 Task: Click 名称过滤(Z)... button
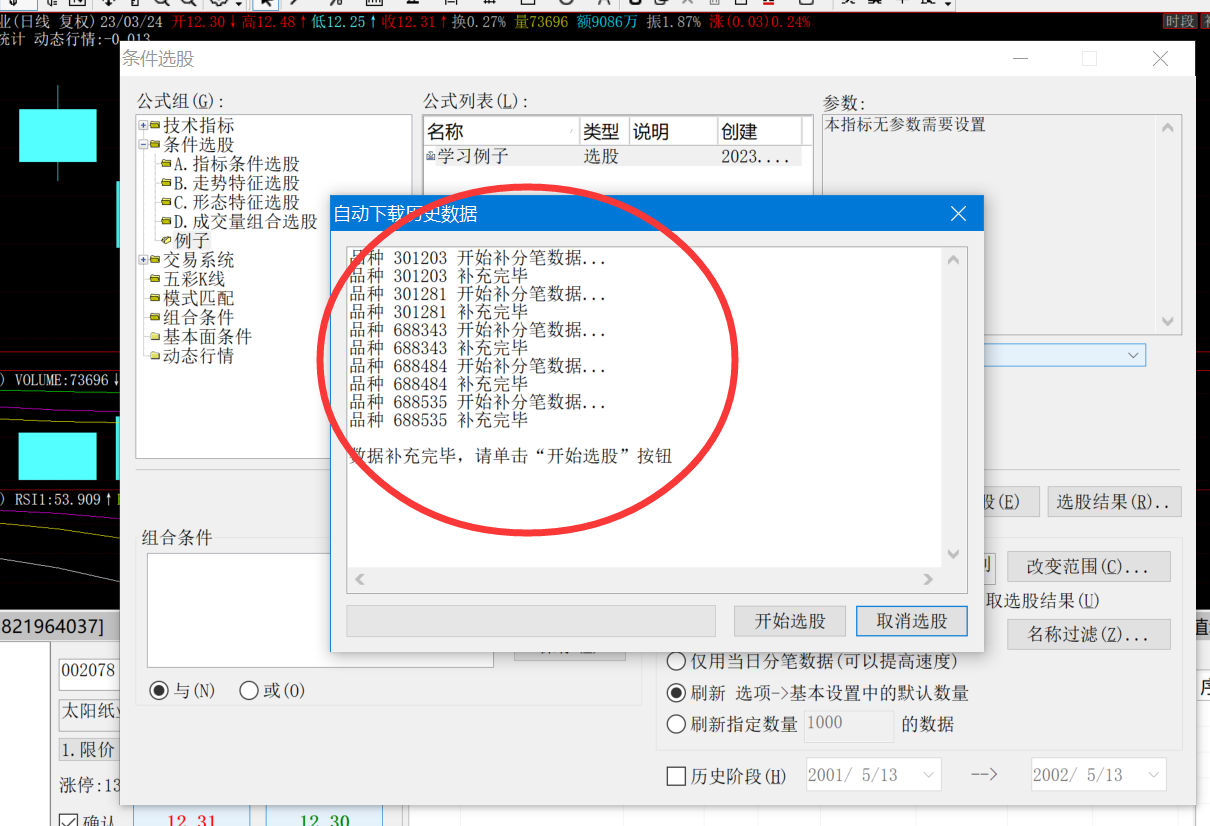pyautogui.click(x=1088, y=634)
